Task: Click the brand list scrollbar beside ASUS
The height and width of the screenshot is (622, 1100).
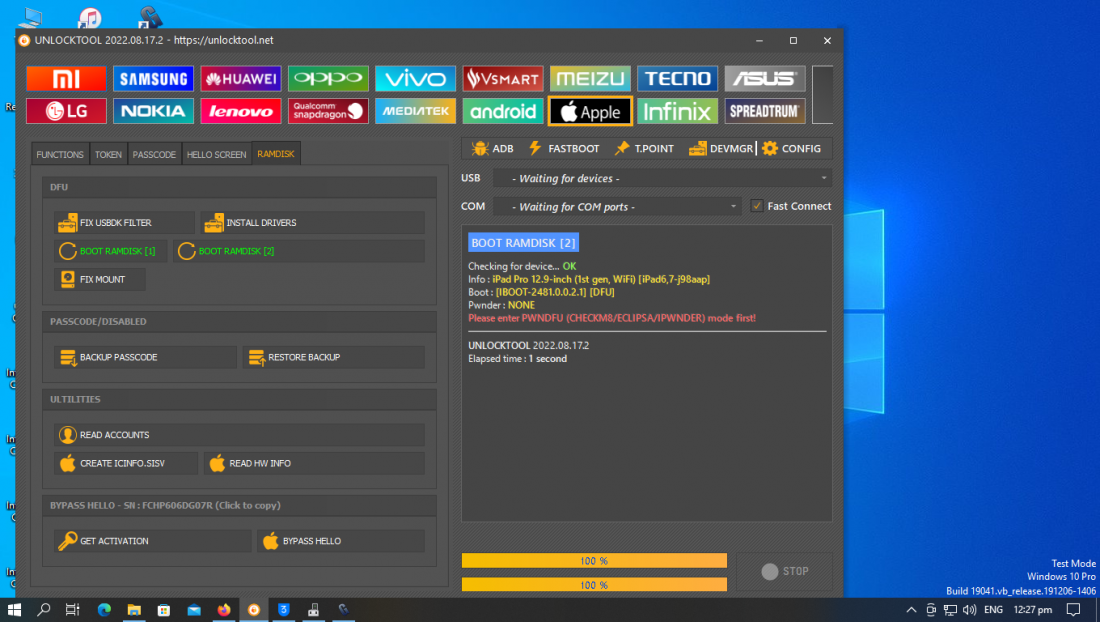Action: [x=822, y=95]
